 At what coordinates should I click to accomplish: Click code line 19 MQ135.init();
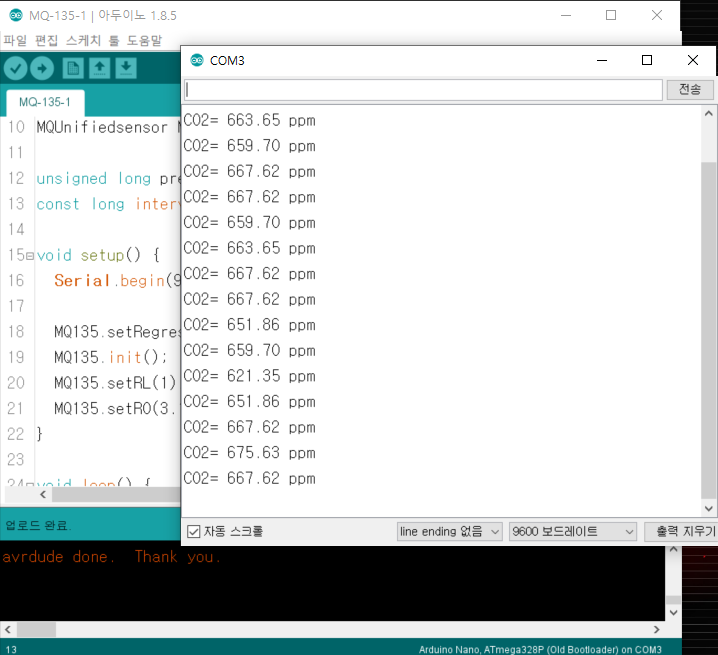coord(111,357)
